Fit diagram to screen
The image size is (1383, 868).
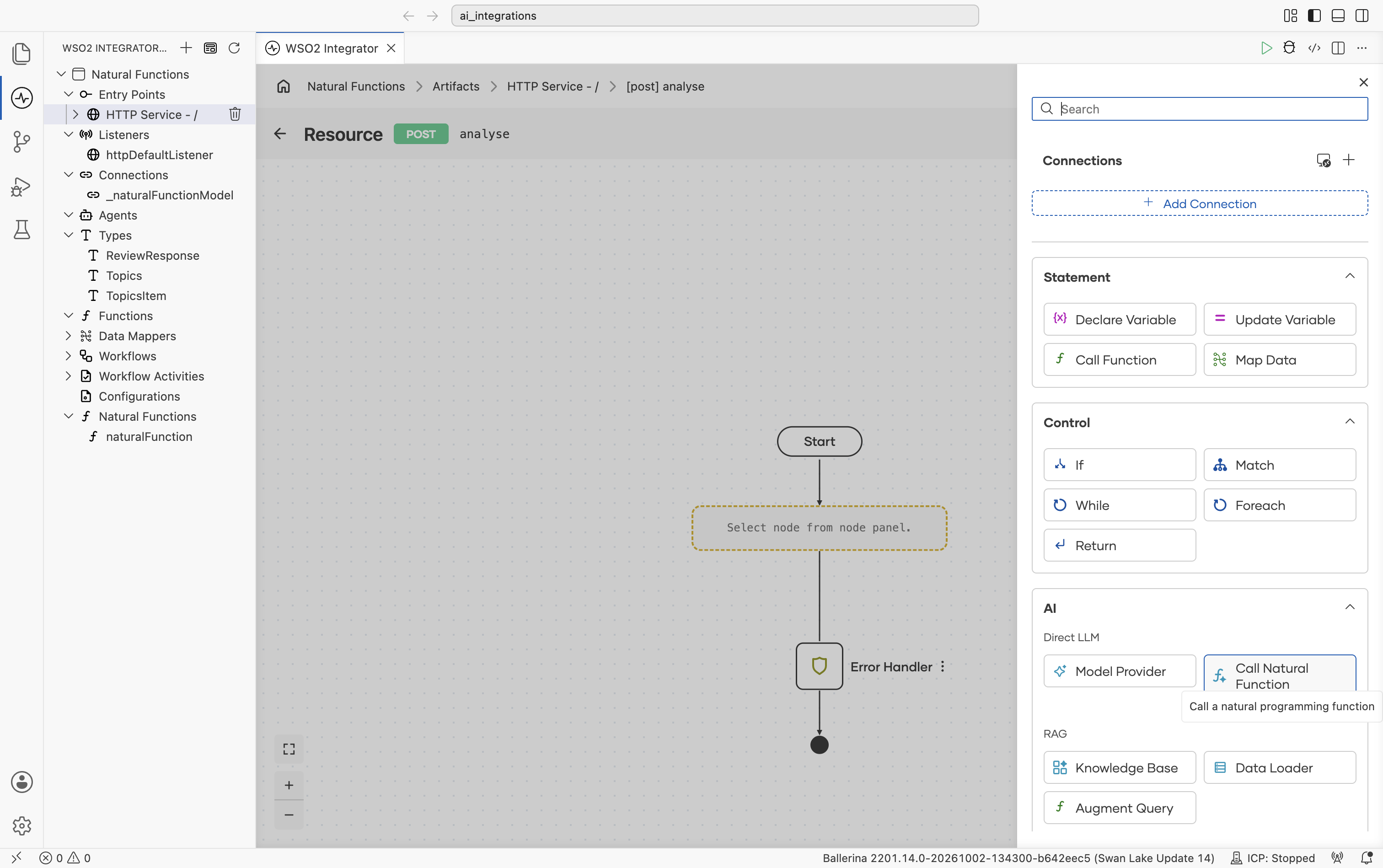tap(289, 749)
